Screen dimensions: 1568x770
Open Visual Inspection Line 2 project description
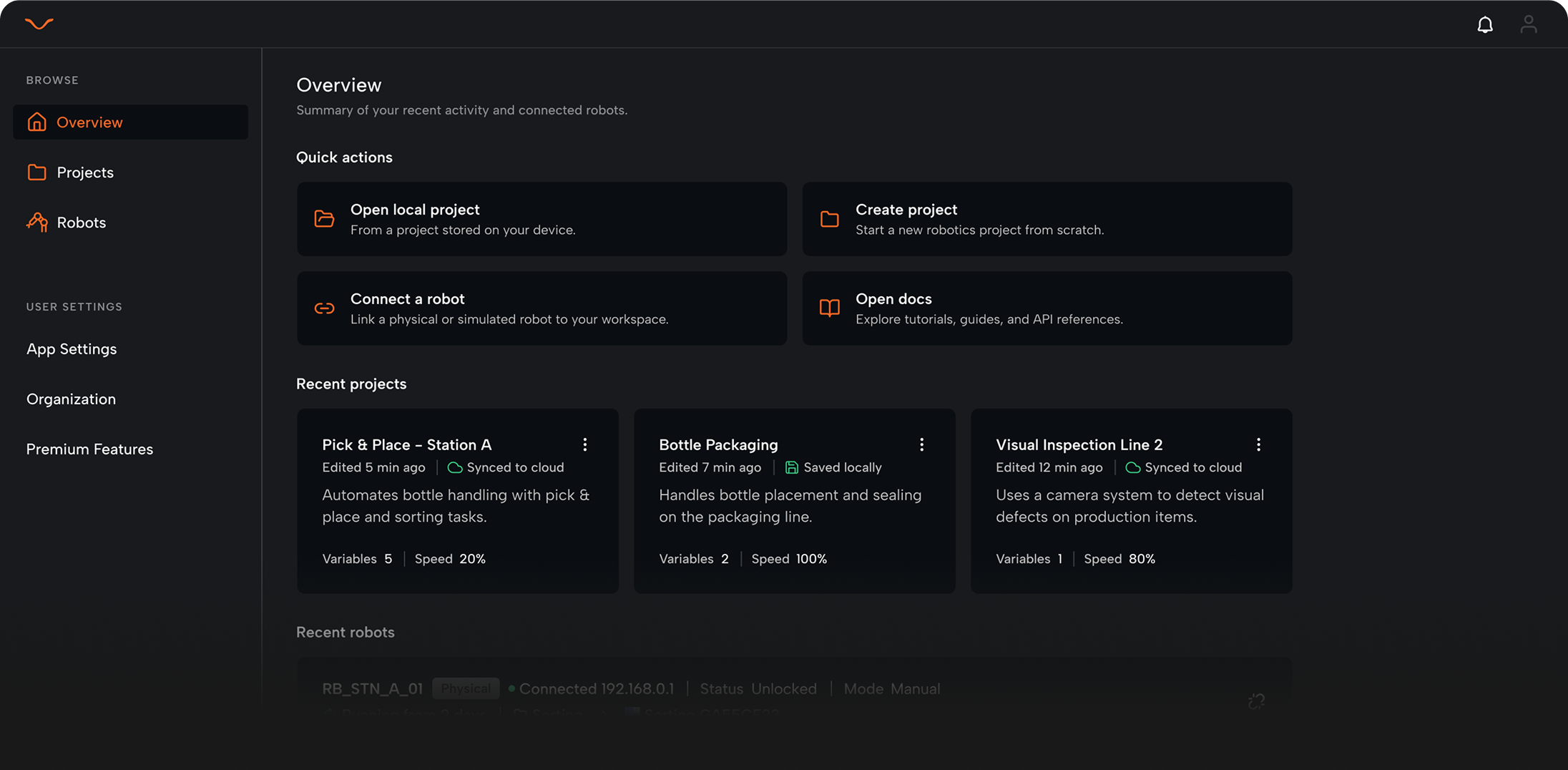click(x=1130, y=506)
